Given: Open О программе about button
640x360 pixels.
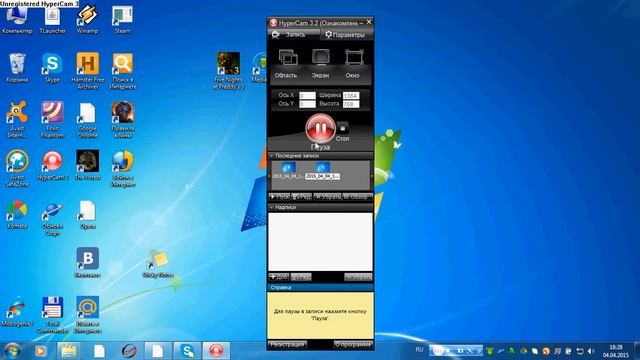Looking at the screenshot, I should coord(353,344).
